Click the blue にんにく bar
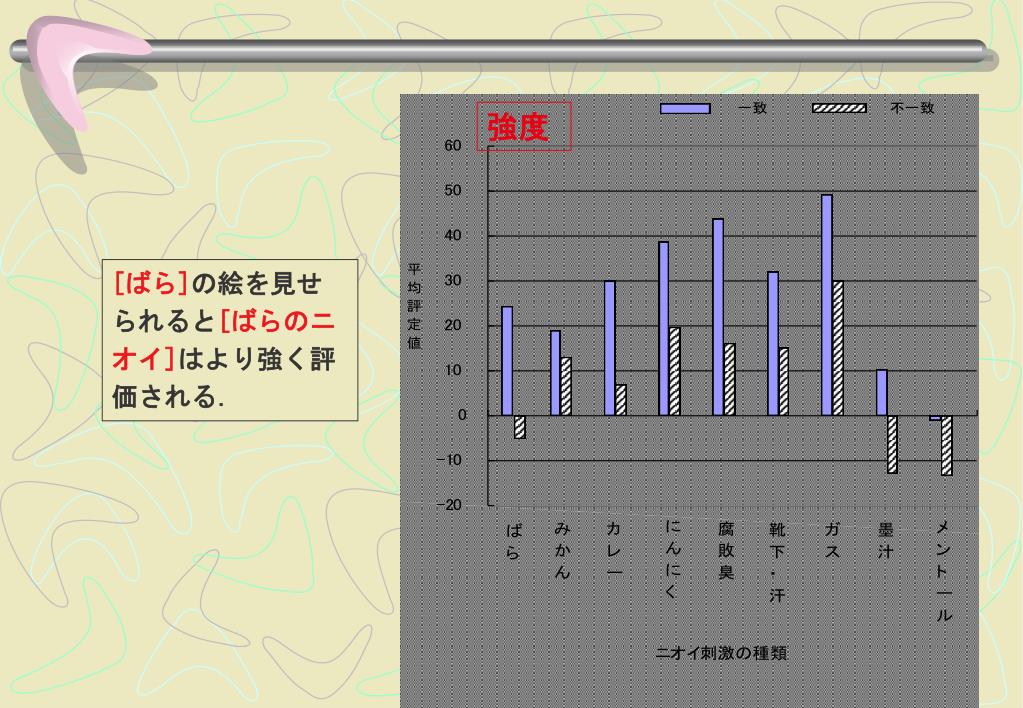The image size is (1023, 708). pos(664,329)
